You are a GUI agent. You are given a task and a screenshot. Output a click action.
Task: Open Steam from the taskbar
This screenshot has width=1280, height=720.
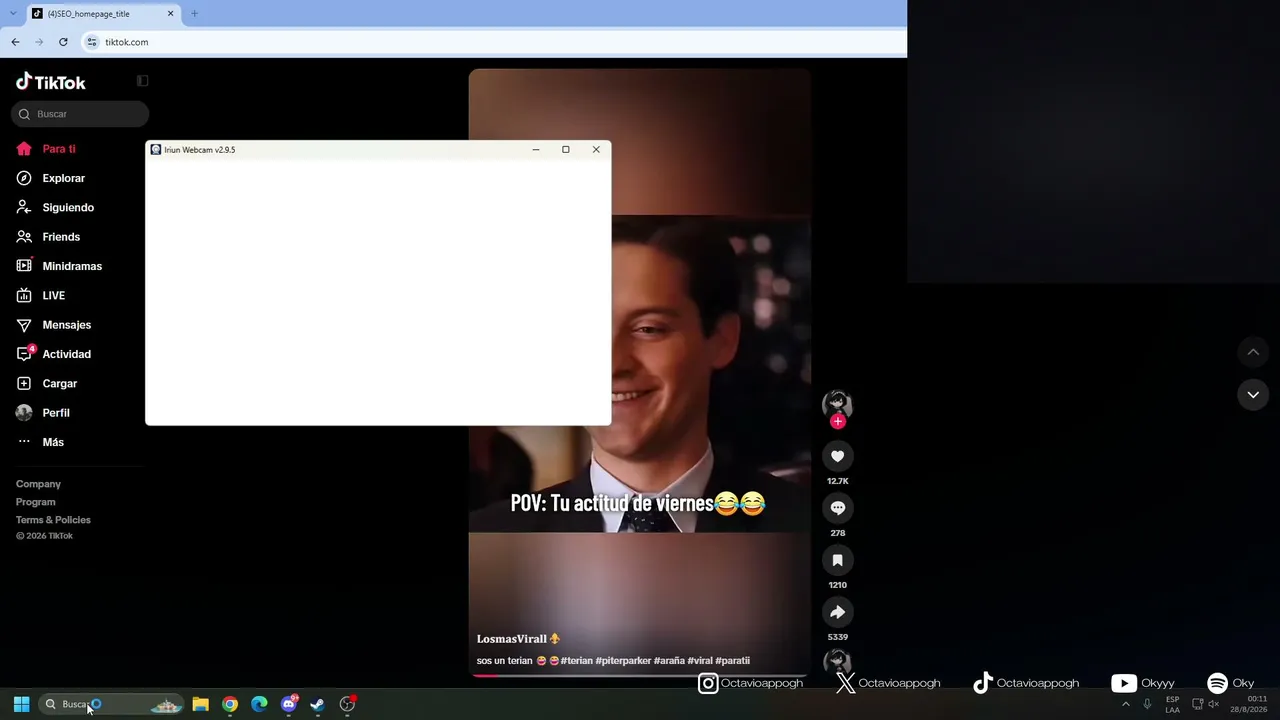click(x=317, y=704)
